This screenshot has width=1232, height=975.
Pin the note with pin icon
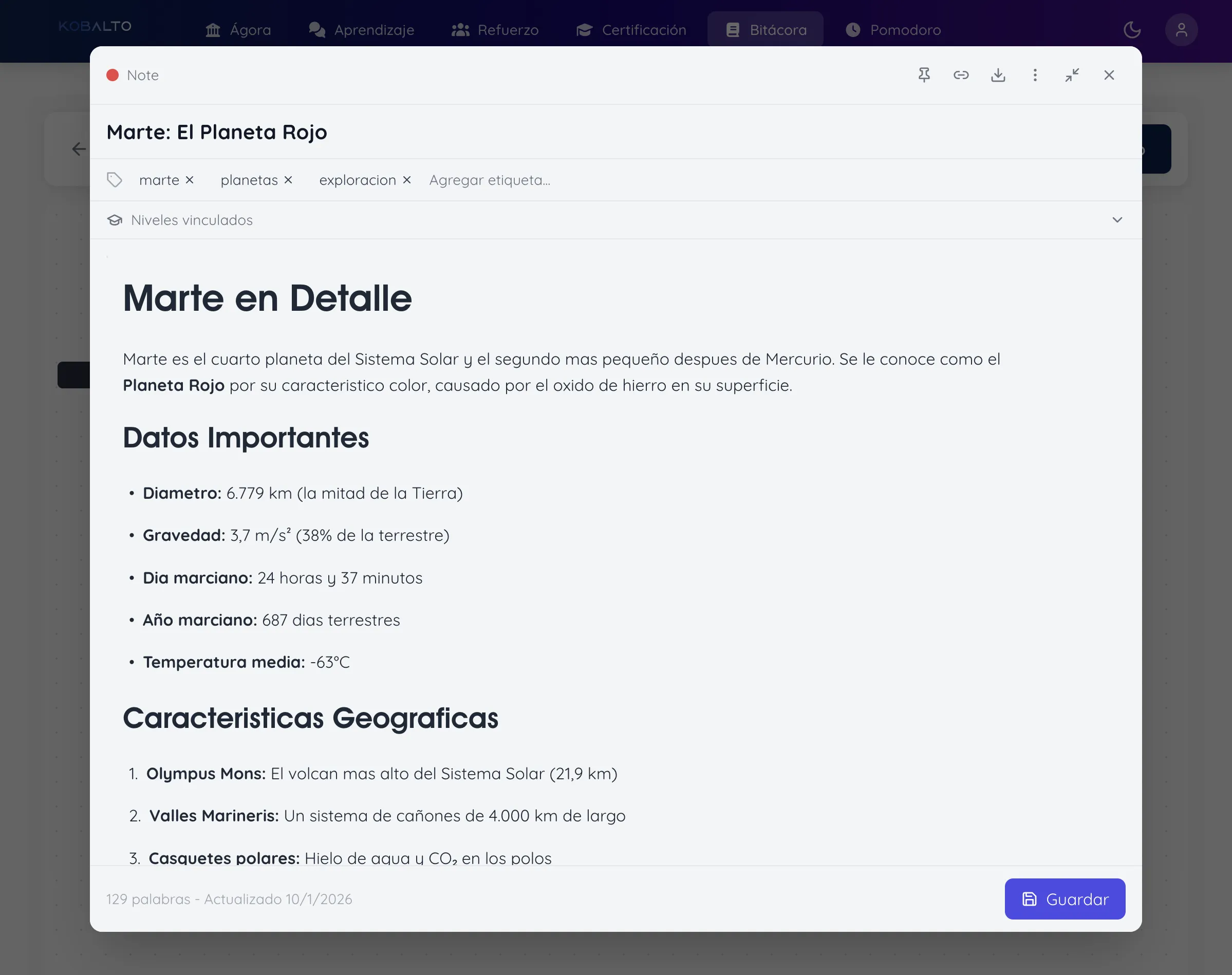click(924, 76)
